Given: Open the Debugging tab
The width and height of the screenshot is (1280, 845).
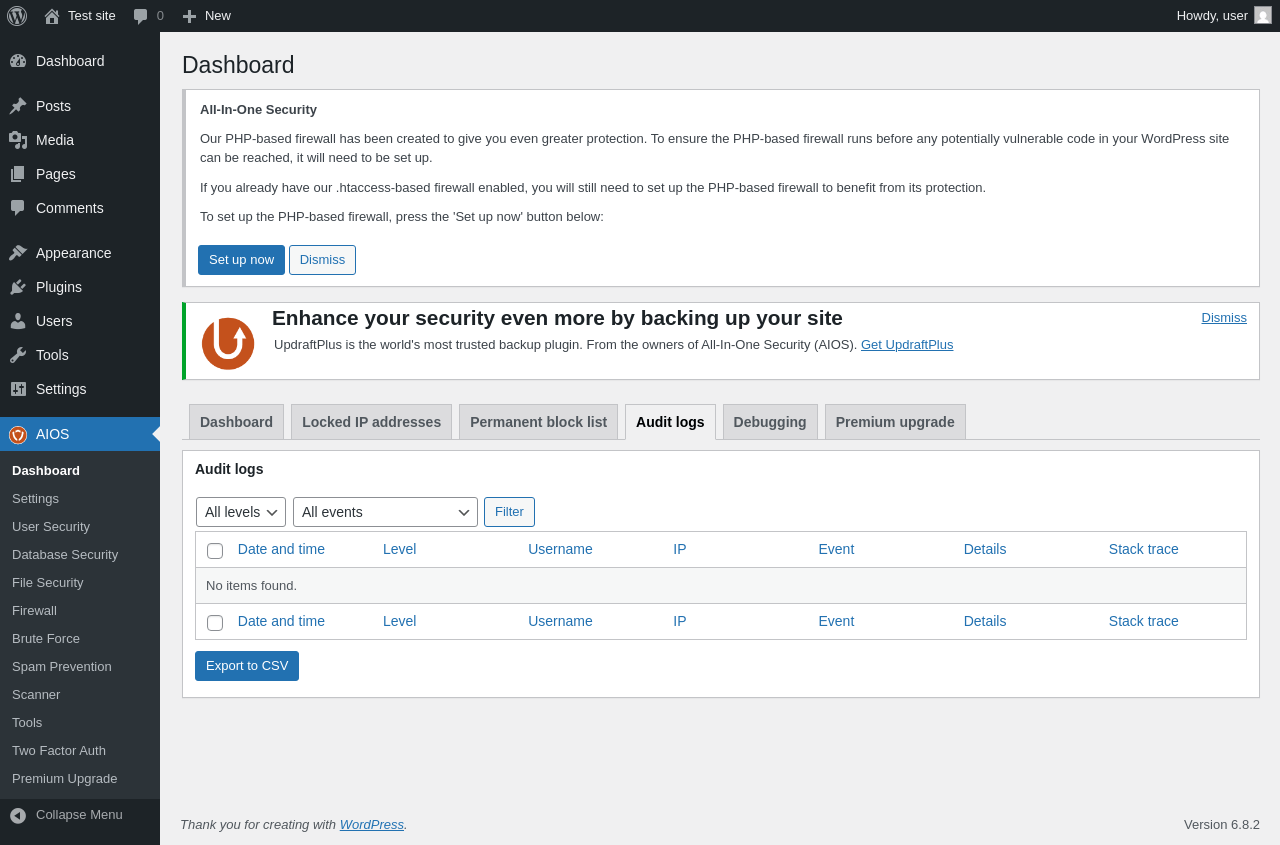Looking at the screenshot, I should 770,422.
